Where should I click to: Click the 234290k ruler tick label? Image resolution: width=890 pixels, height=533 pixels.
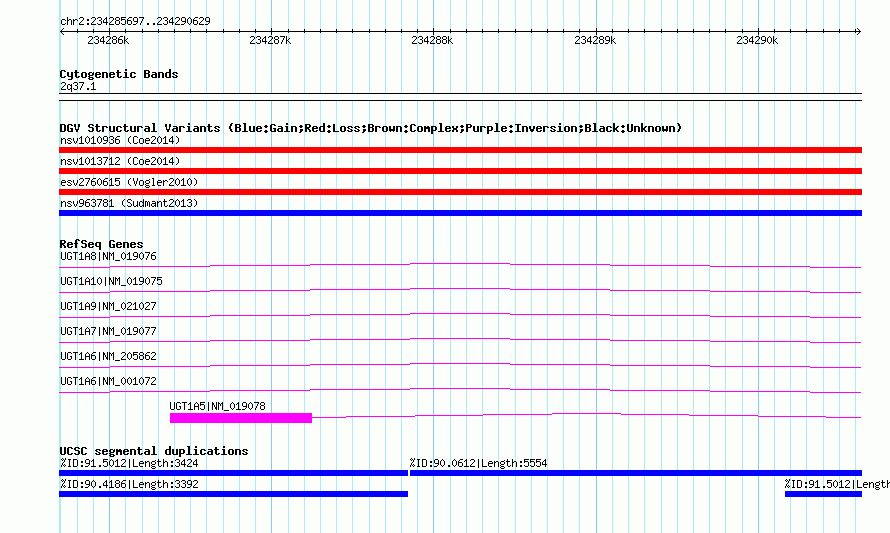click(x=757, y=40)
